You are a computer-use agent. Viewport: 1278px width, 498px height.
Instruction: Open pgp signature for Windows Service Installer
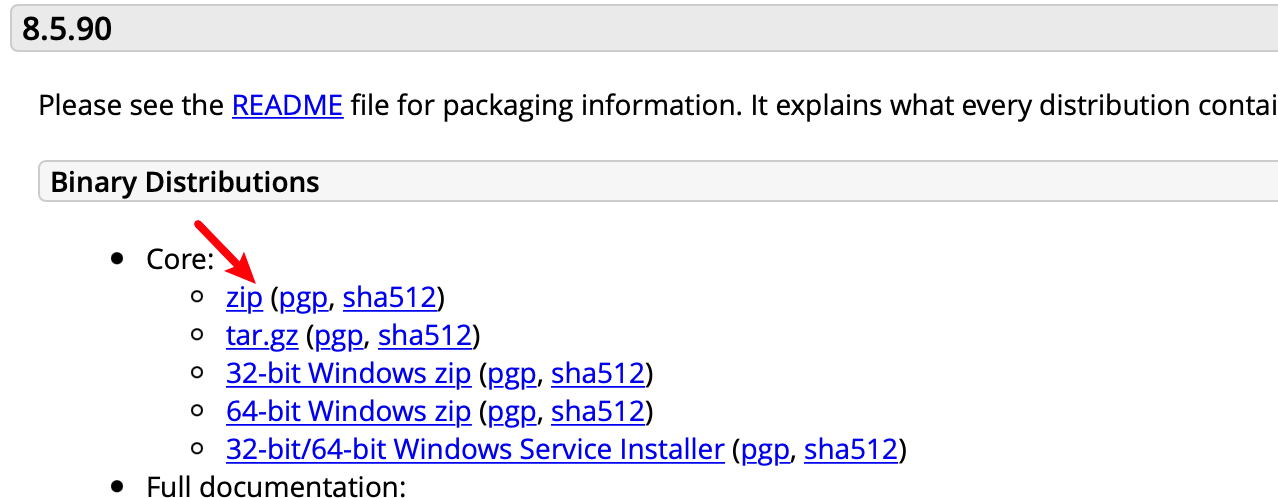765,450
